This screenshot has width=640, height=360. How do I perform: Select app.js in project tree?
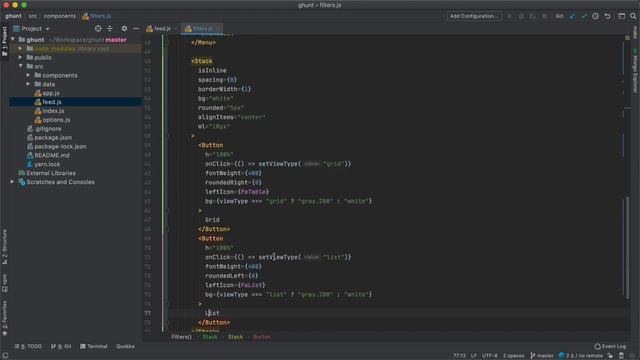51,93
